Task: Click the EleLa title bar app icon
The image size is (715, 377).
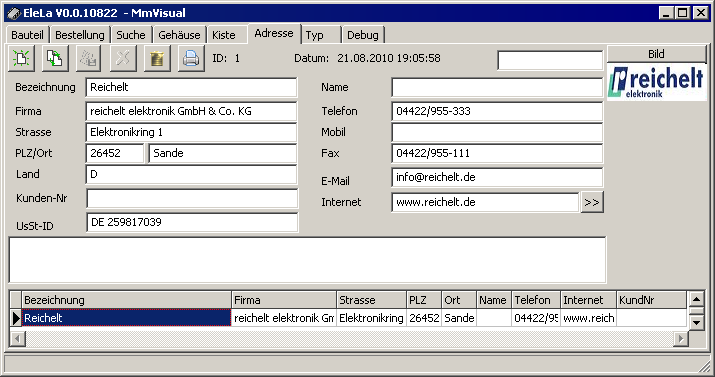Action: click(x=14, y=13)
